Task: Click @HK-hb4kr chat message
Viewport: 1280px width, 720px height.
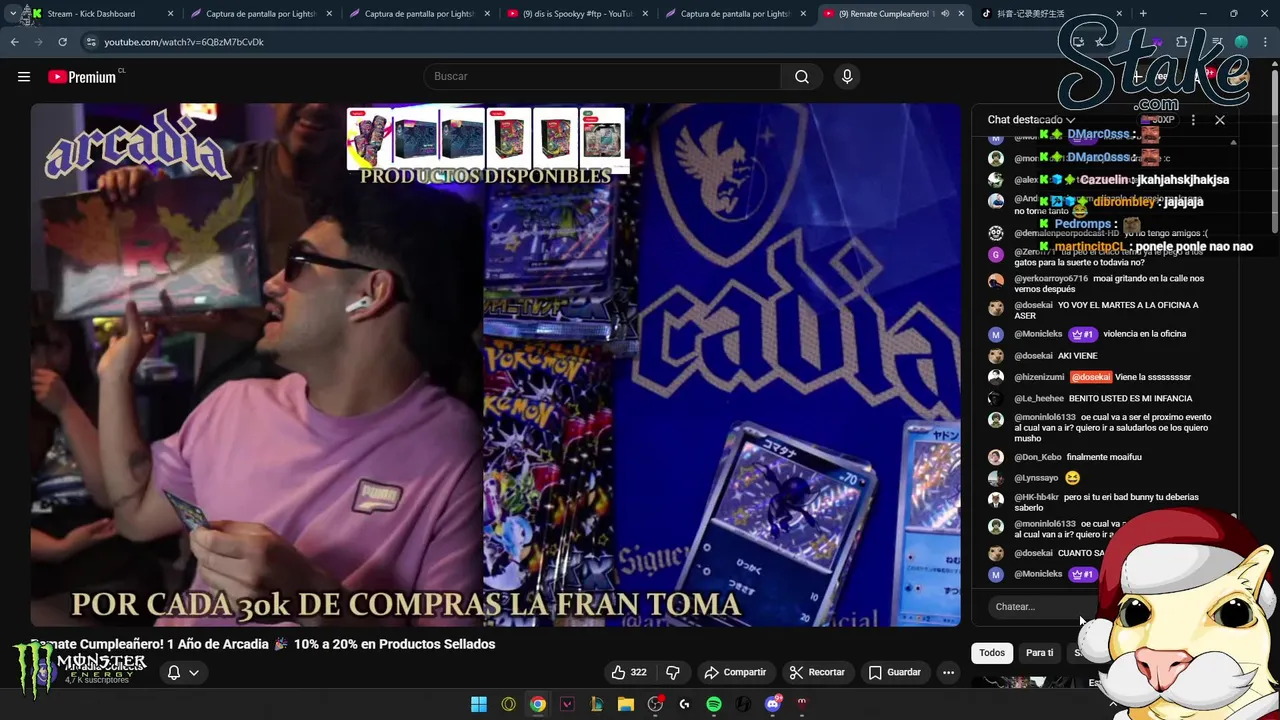Action: (1104, 502)
